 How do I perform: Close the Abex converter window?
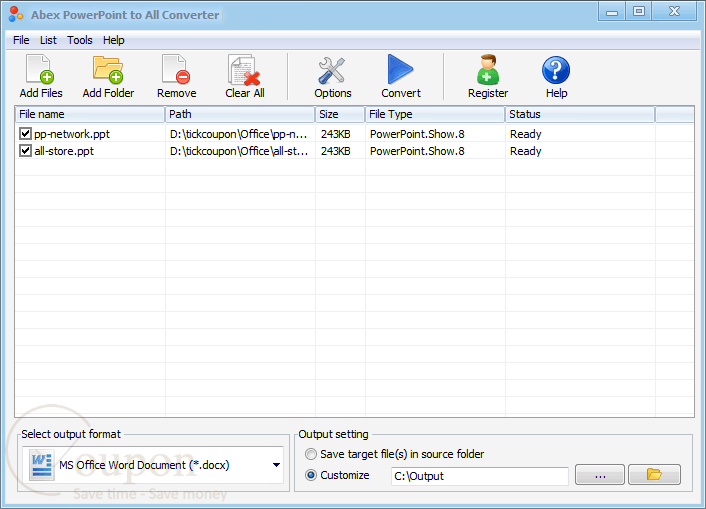coord(674,11)
